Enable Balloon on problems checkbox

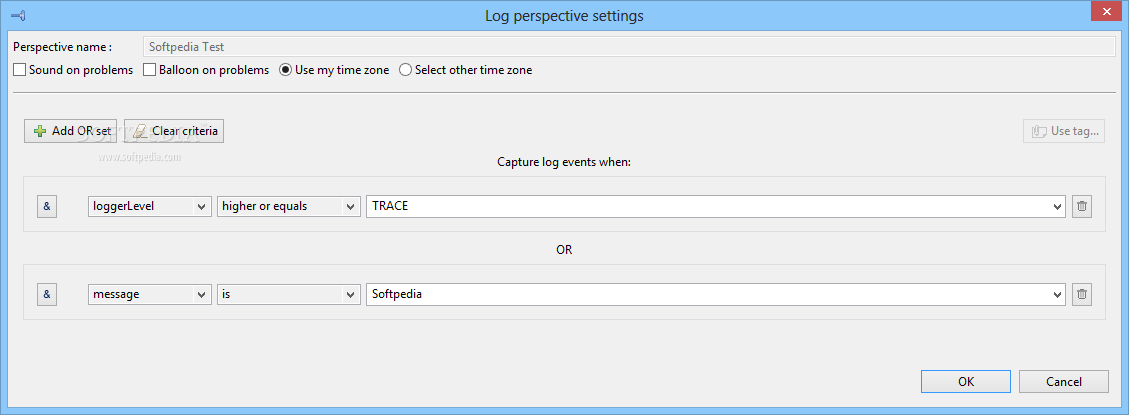point(150,70)
